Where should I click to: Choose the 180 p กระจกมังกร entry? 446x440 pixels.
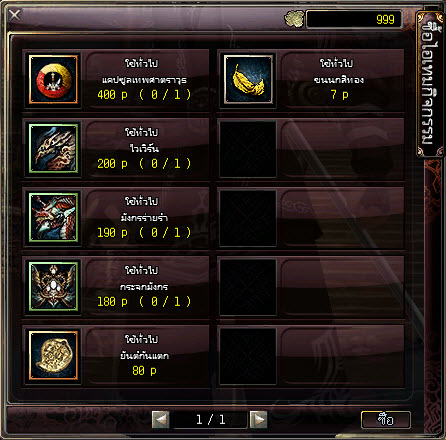(116, 287)
